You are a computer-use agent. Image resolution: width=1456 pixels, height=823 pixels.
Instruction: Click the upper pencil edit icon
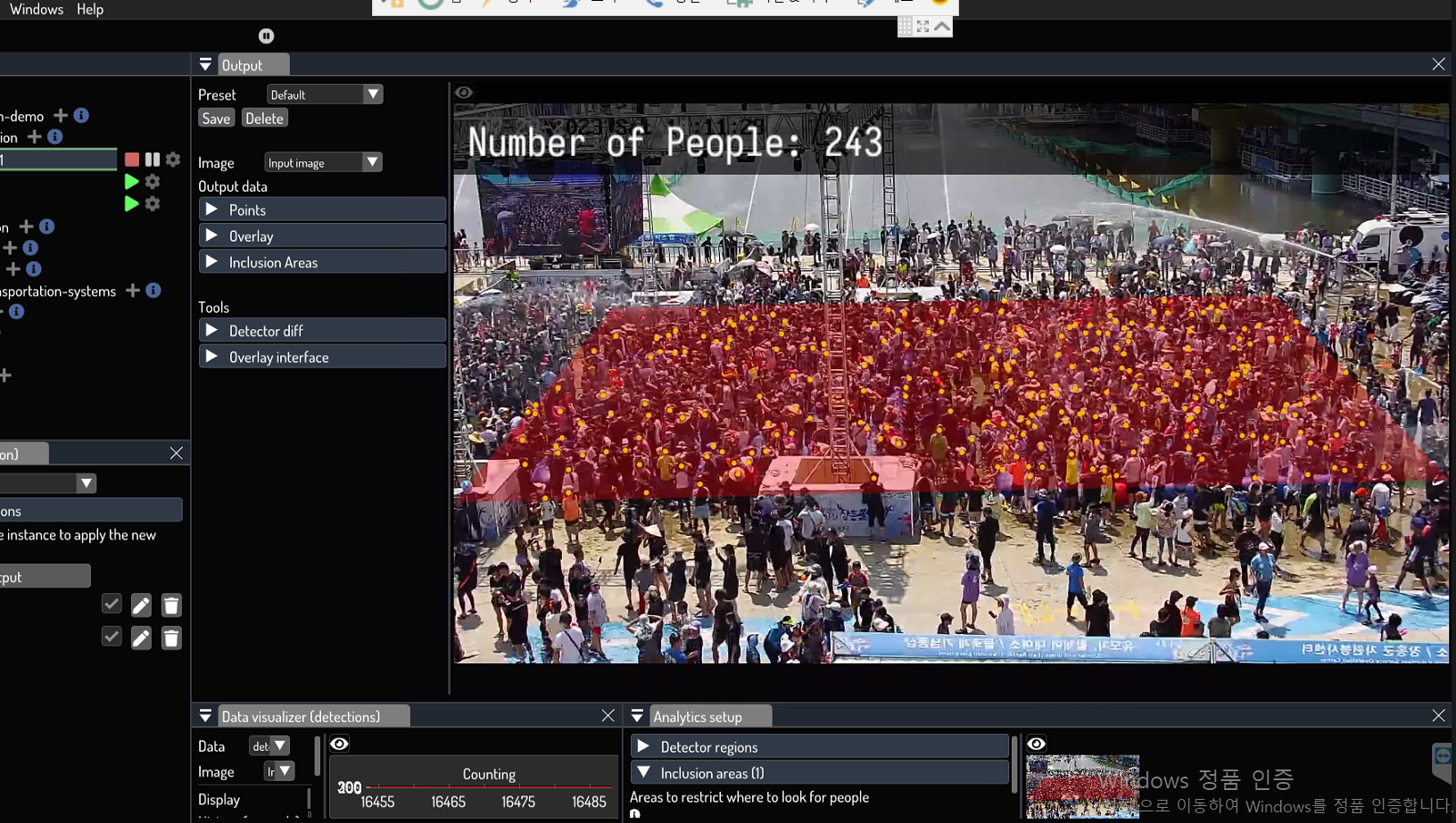click(141, 605)
